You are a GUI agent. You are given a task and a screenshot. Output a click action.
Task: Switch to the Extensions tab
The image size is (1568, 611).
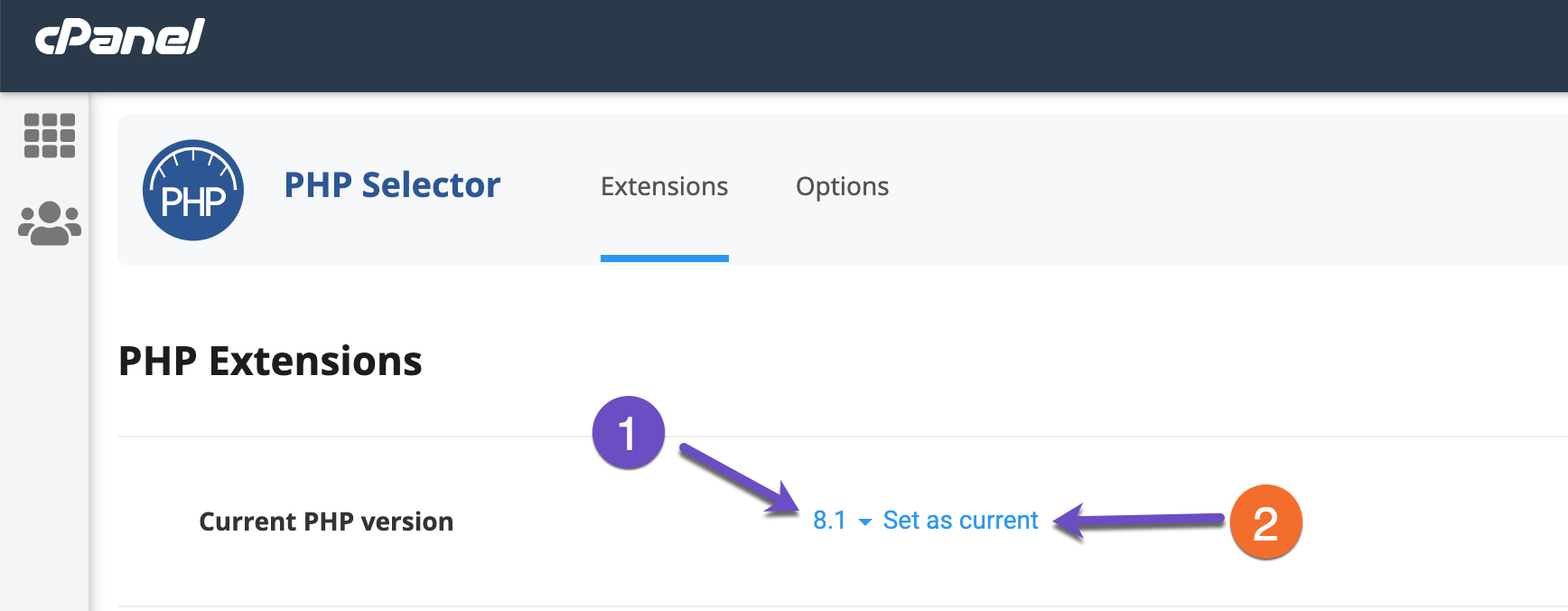[664, 186]
